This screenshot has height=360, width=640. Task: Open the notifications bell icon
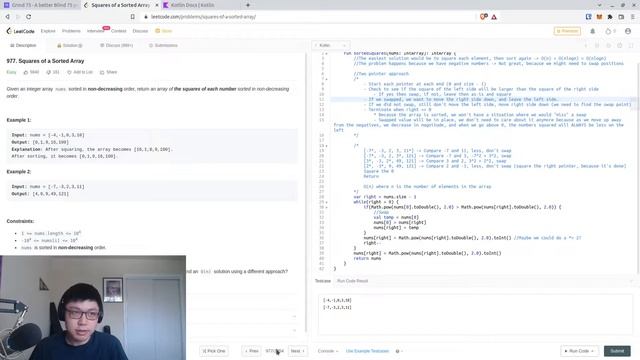(593, 31)
